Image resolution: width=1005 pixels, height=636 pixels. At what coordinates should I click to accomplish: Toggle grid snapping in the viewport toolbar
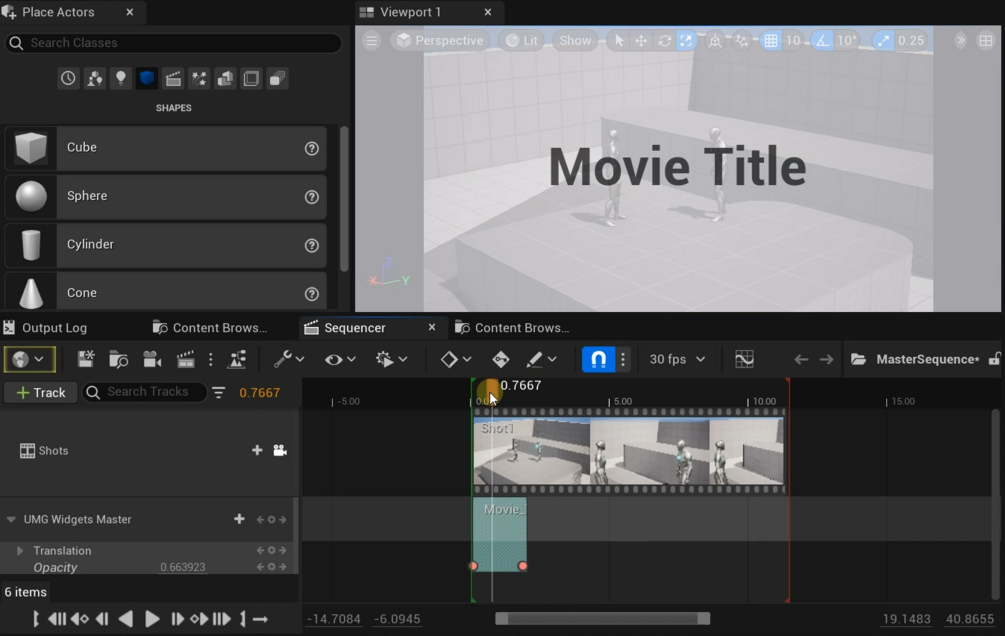coord(770,40)
